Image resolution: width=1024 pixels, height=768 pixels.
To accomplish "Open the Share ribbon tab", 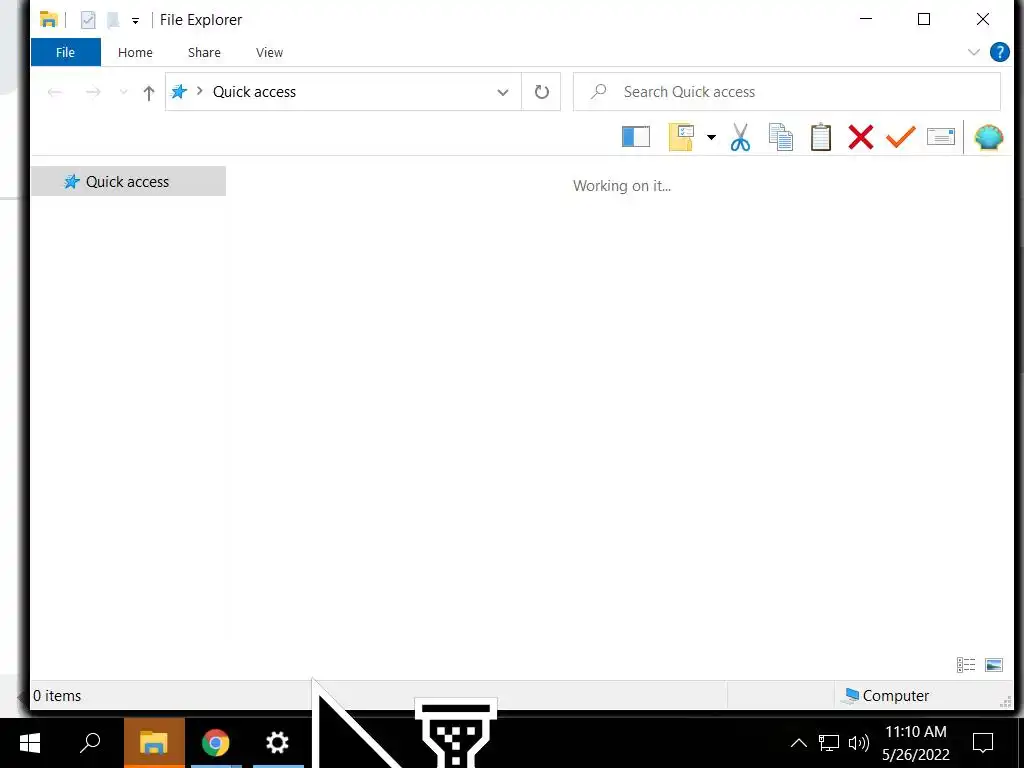I will click(204, 52).
